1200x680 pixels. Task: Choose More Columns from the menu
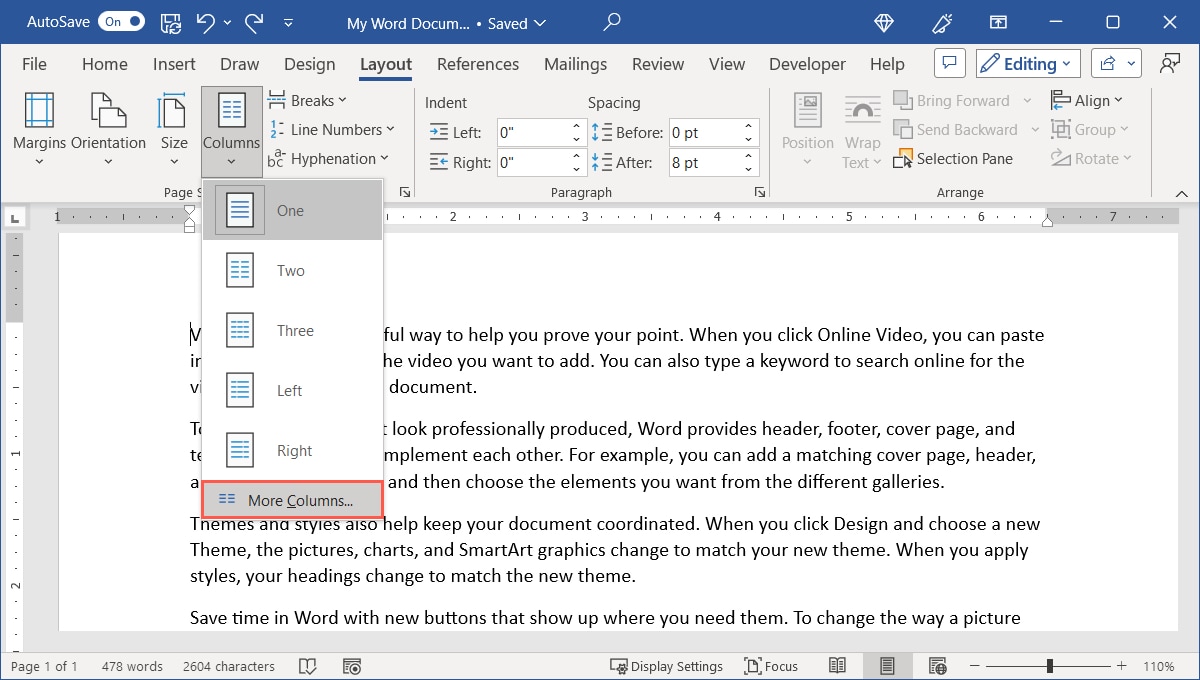pos(291,500)
